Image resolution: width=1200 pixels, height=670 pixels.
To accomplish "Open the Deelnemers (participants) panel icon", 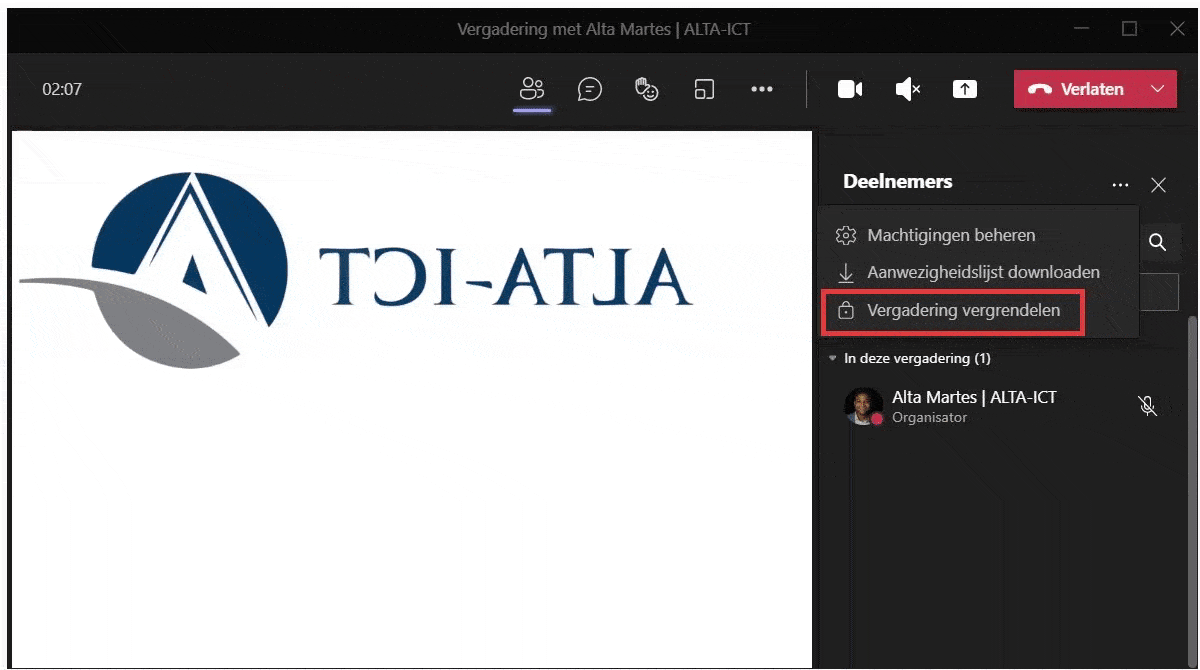I will coord(532,89).
